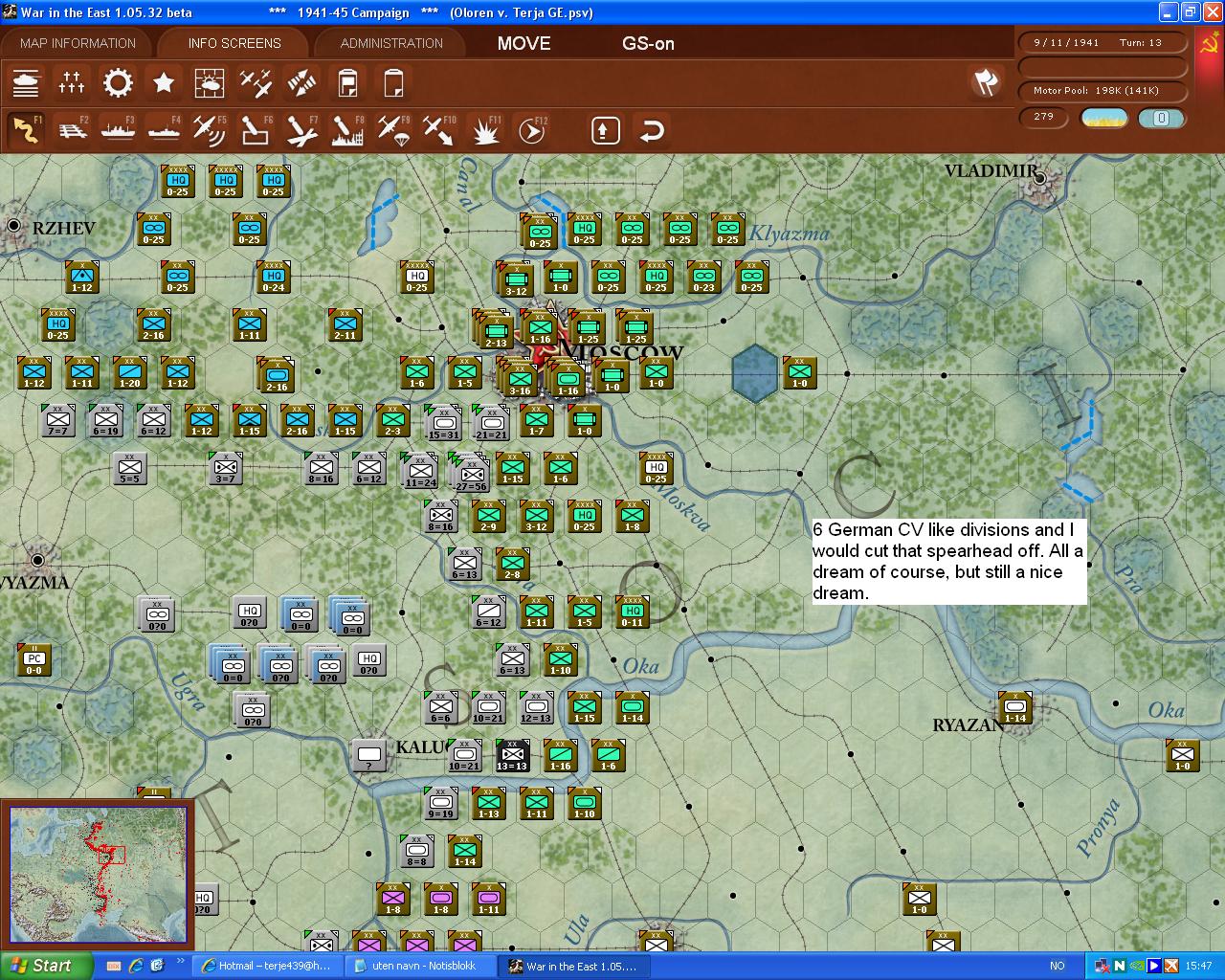
Task: Click the Rzhev city marker
Action: pos(14,226)
